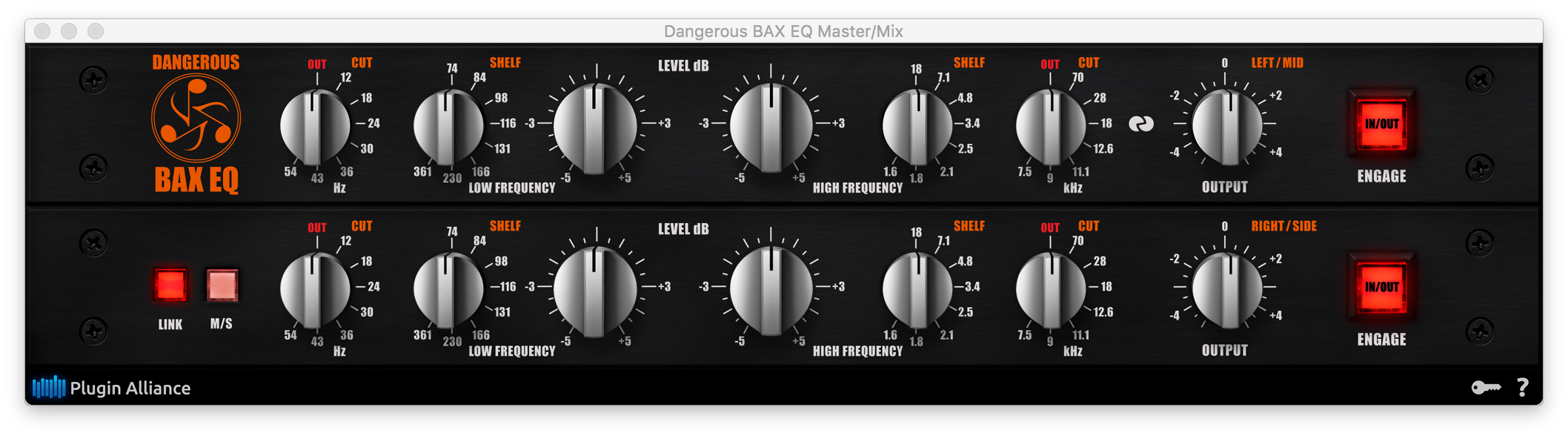Click the 'M/S' label text
The width and height of the screenshot is (1568, 436).
[x=222, y=324]
